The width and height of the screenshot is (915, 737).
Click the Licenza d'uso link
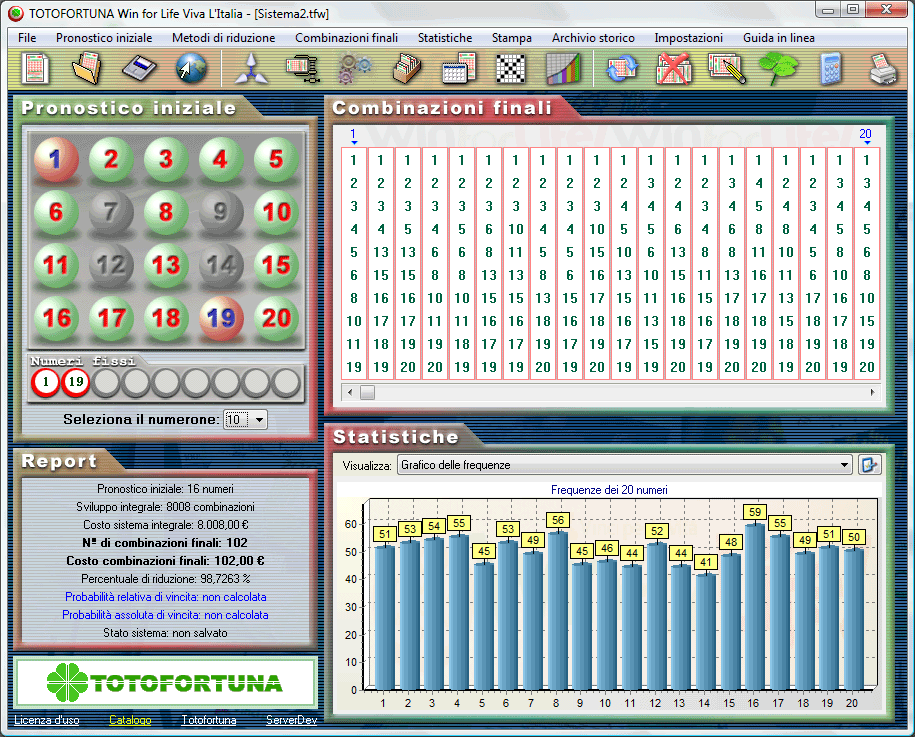point(47,720)
